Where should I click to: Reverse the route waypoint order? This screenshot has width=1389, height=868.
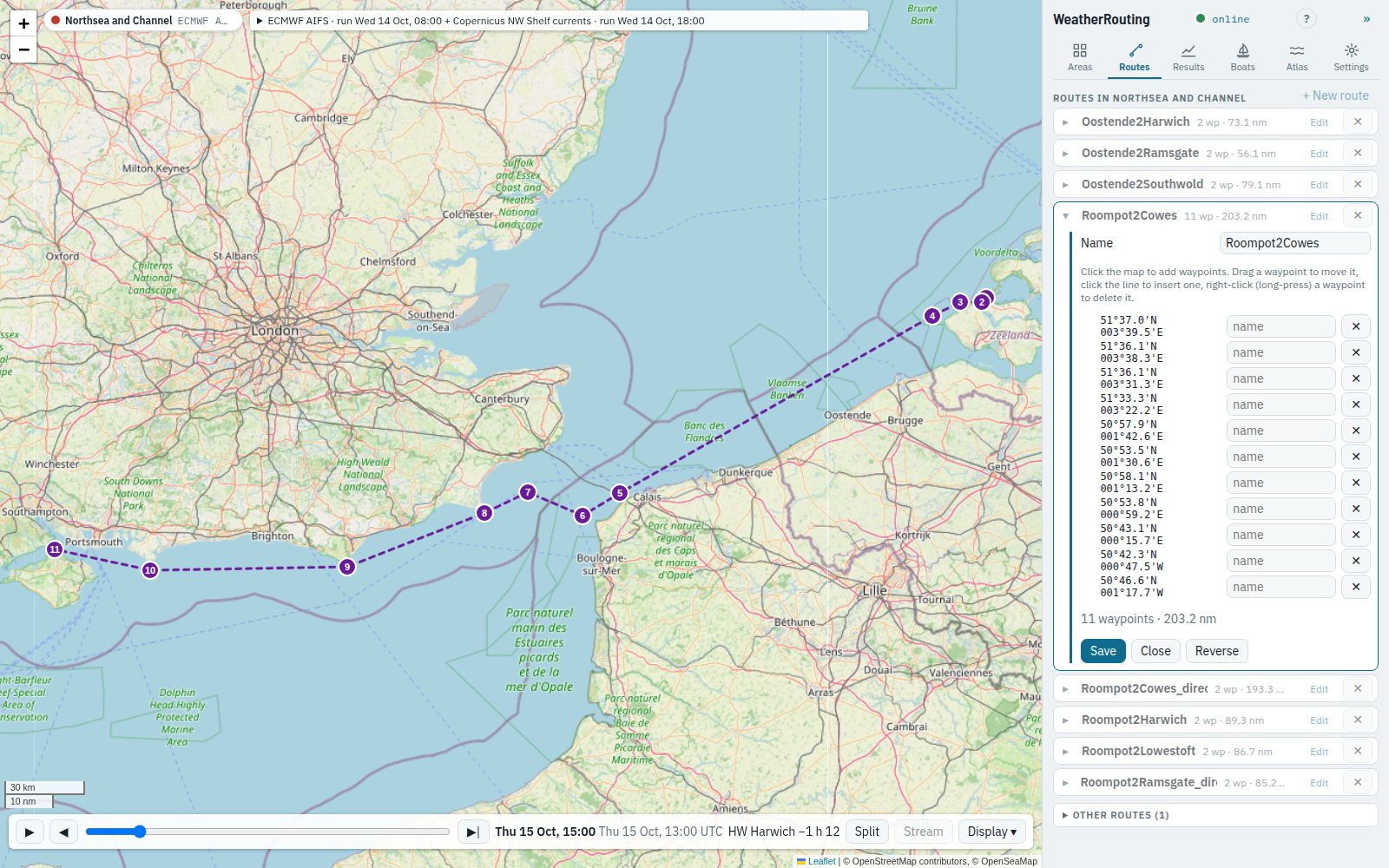[x=1216, y=651]
